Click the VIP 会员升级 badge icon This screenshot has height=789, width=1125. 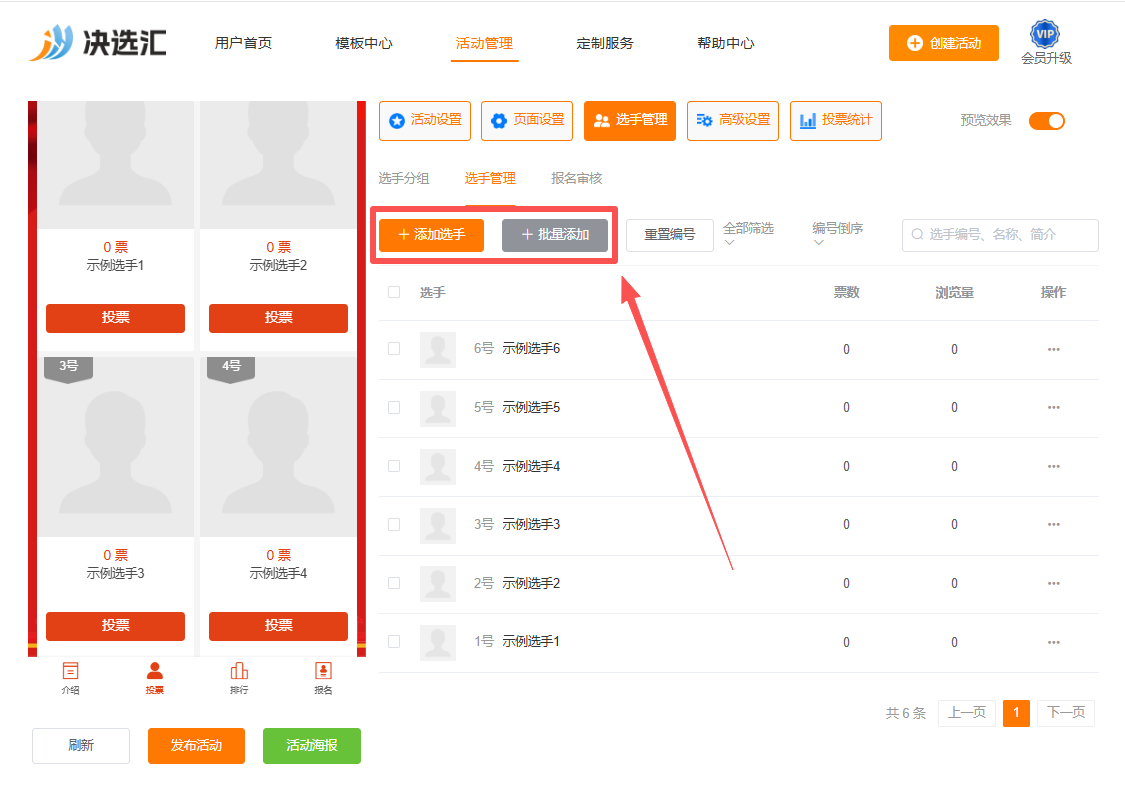click(x=1045, y=34)
